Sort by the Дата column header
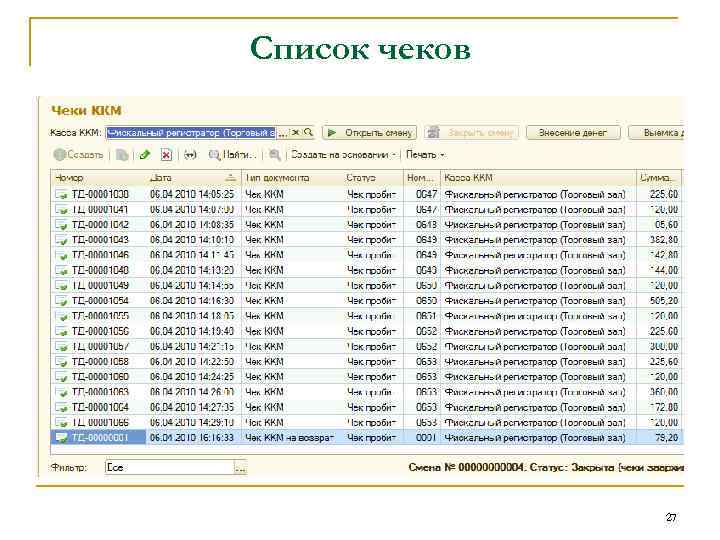Viewport: 720px width, 540px height. [x=193, y=178]
